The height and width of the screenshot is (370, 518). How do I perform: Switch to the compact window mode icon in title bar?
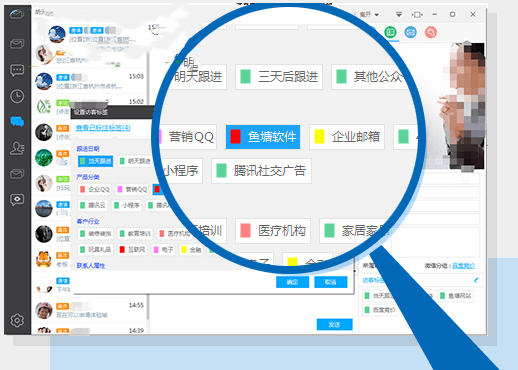click(x=417, y=14)
